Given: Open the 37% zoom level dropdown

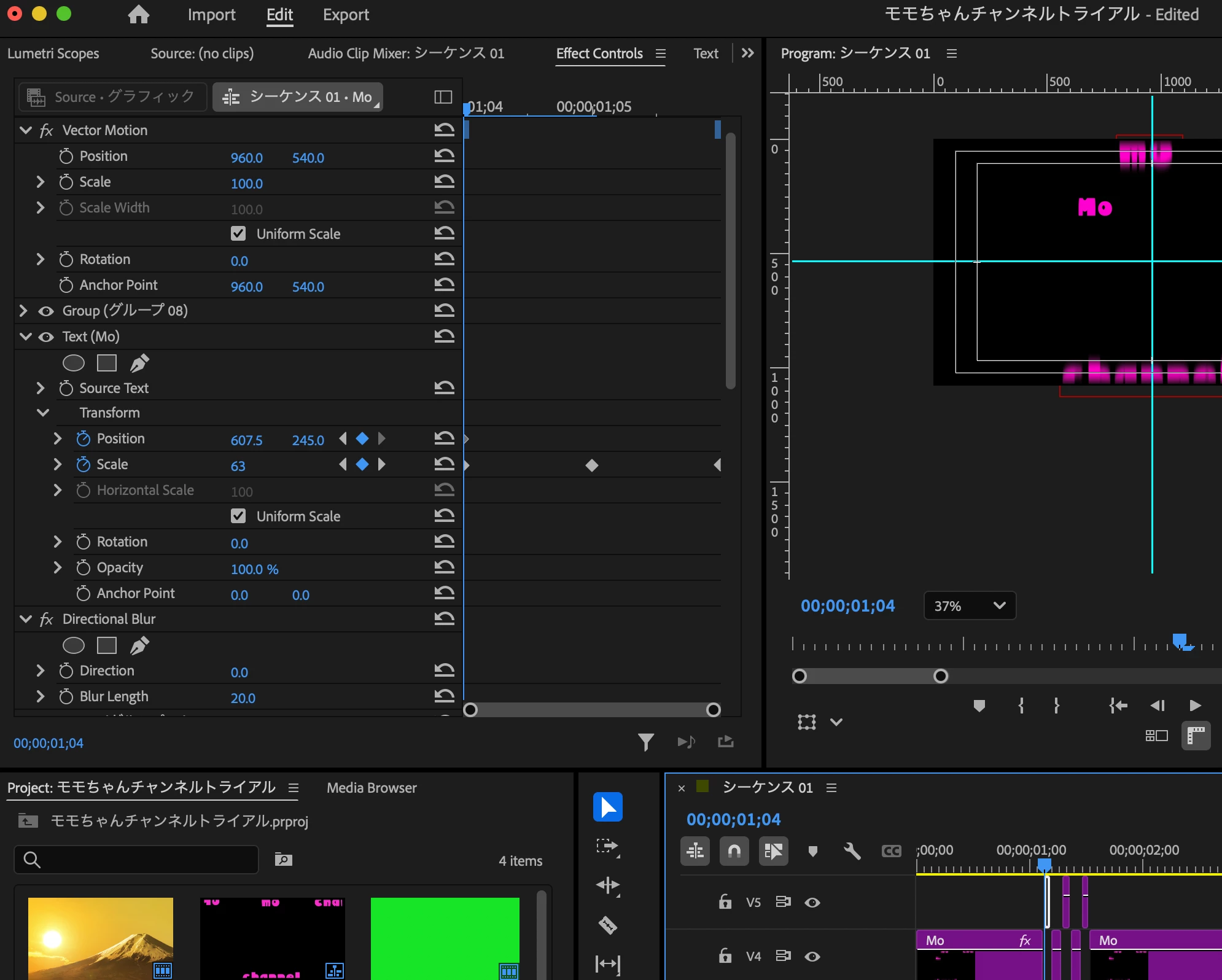Looking at the screenshot, I should [970, 606].
